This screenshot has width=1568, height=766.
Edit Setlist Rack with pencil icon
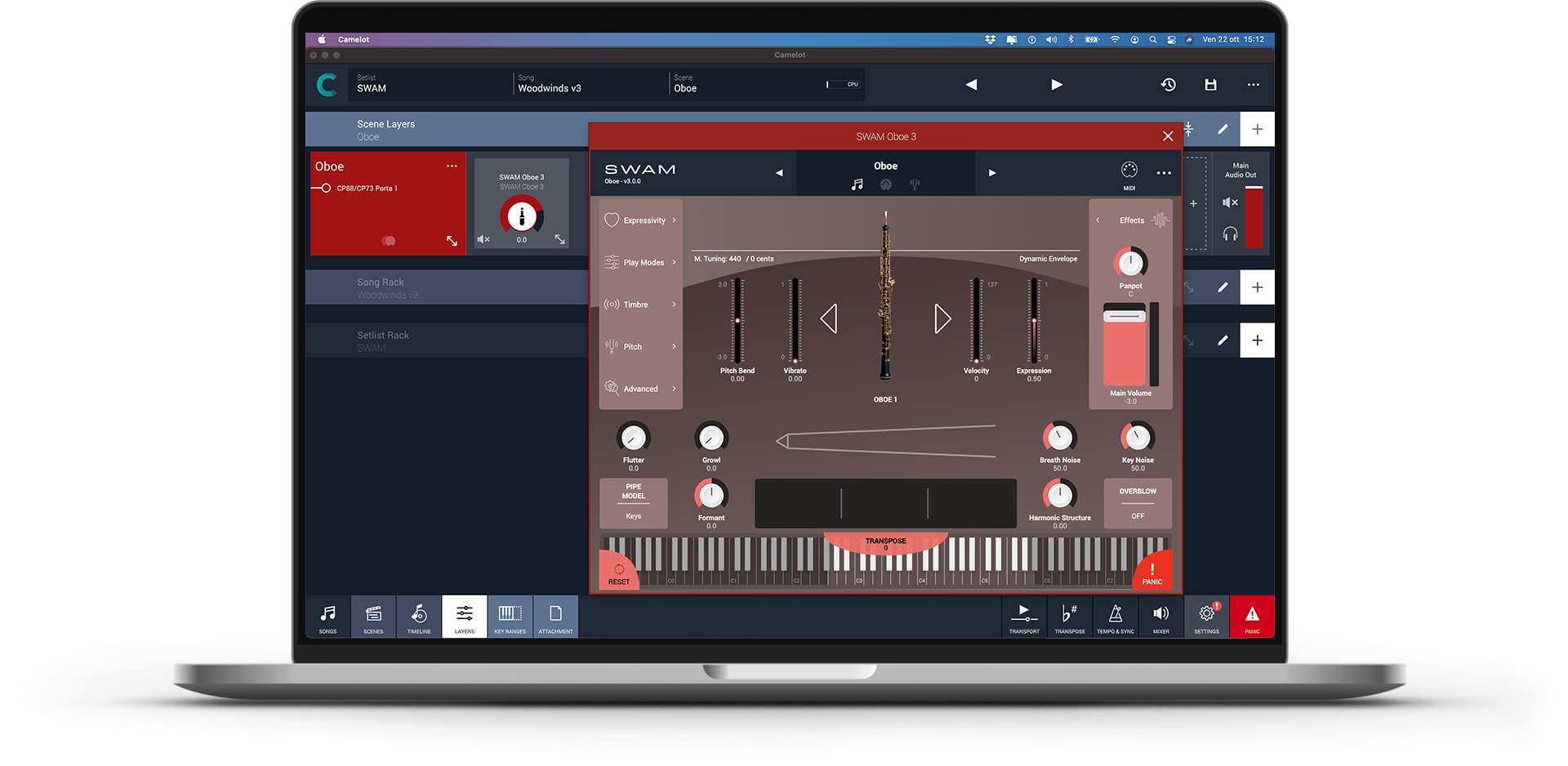click(1223, 341)
